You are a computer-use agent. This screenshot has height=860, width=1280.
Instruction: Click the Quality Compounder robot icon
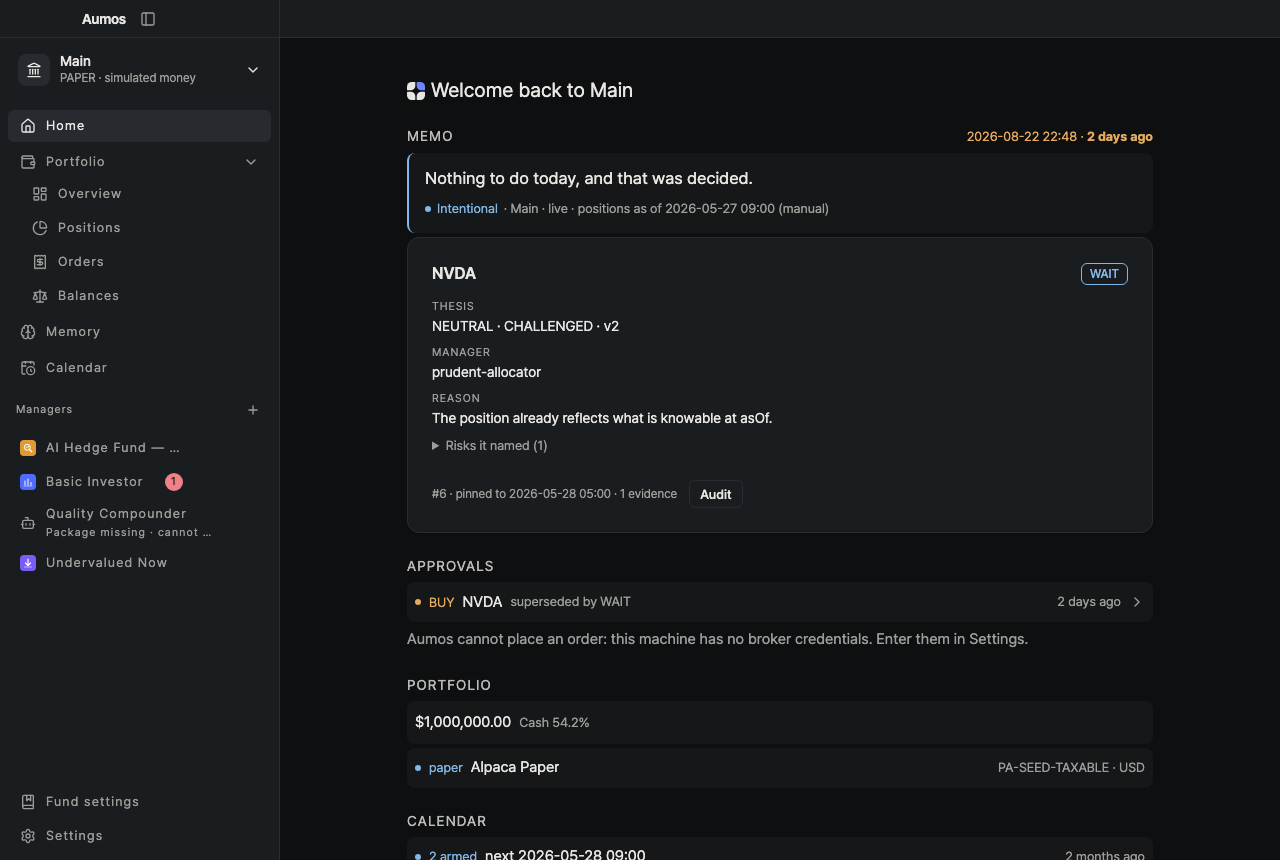click(28, 522)
